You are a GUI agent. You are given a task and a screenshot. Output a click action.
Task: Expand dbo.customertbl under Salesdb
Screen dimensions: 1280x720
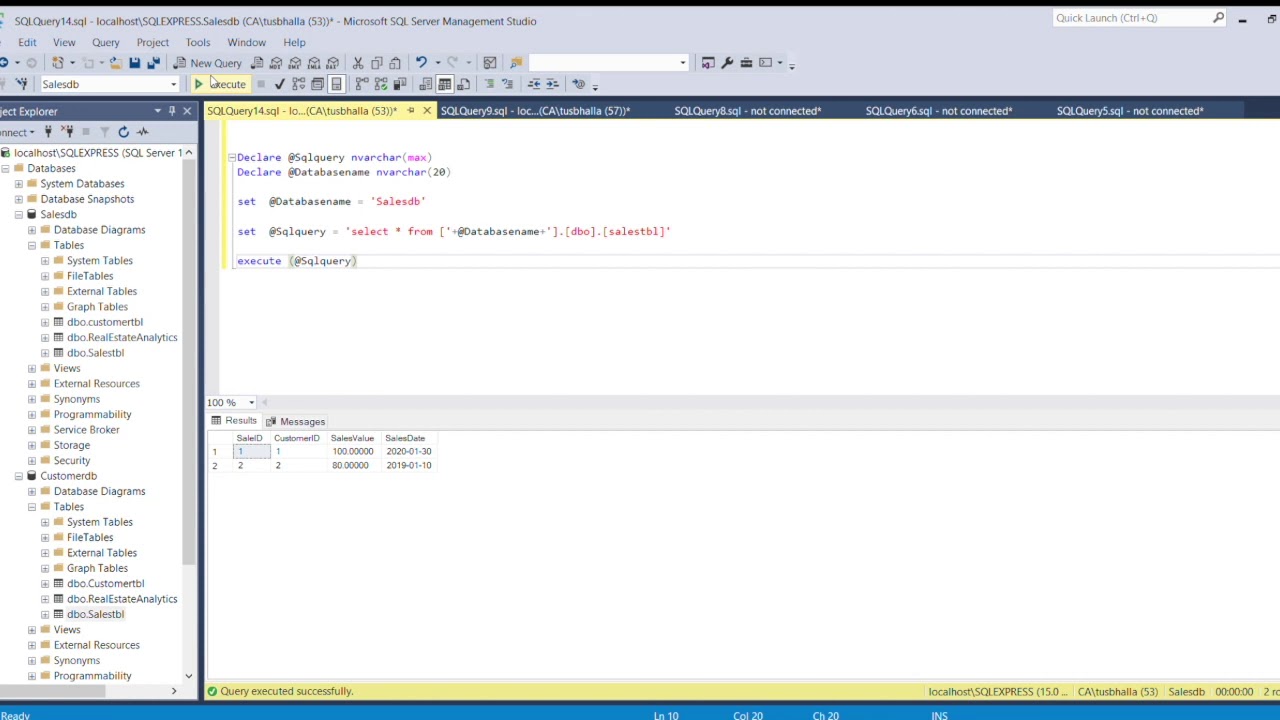pyautogui.click(x=45, y=322)
